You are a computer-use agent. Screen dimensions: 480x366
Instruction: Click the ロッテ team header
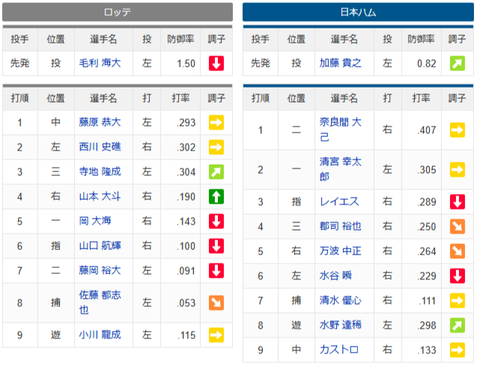(117, 12)
